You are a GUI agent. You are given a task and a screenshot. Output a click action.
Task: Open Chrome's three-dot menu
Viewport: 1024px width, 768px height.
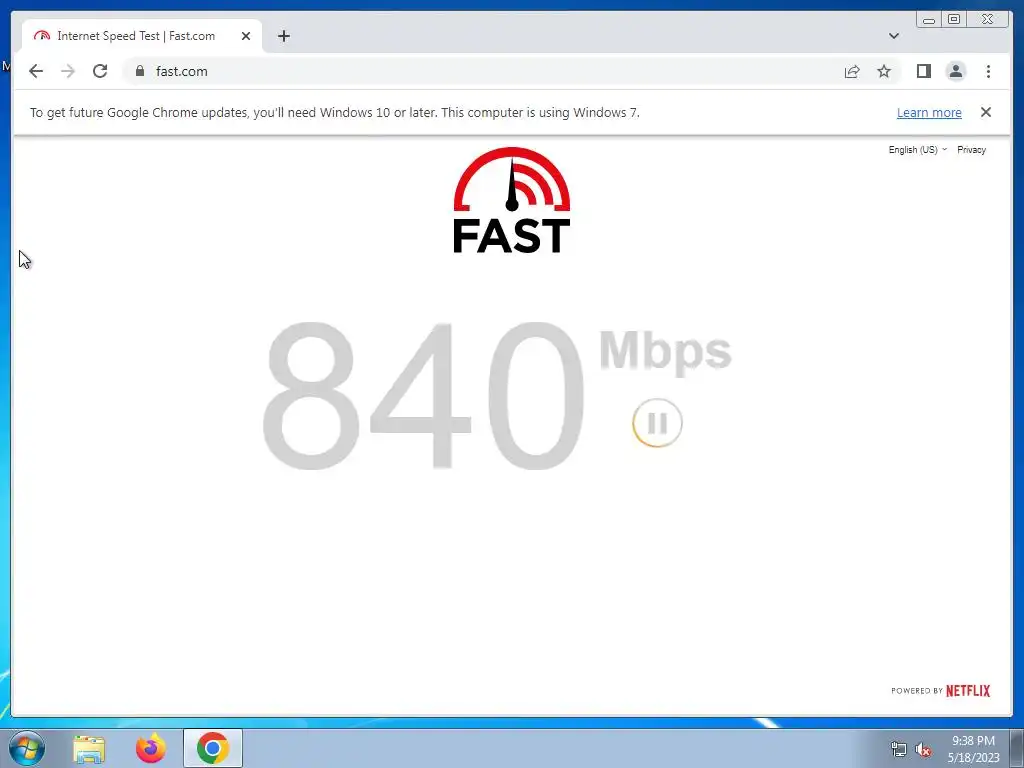tap(988, 71)
